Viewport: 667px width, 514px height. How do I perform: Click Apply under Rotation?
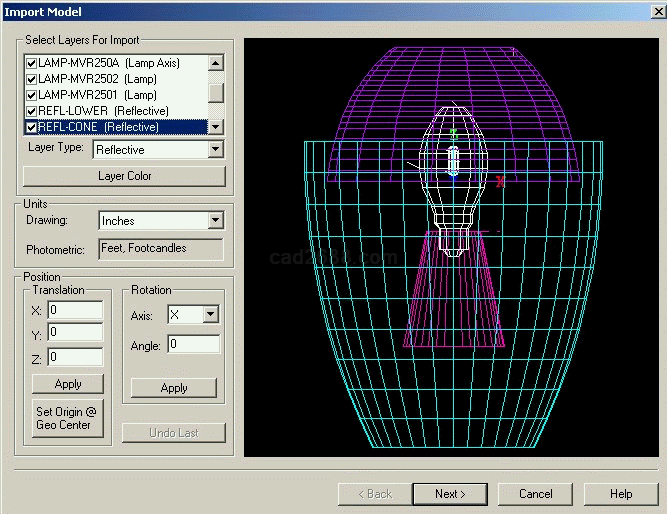[174, 388]
